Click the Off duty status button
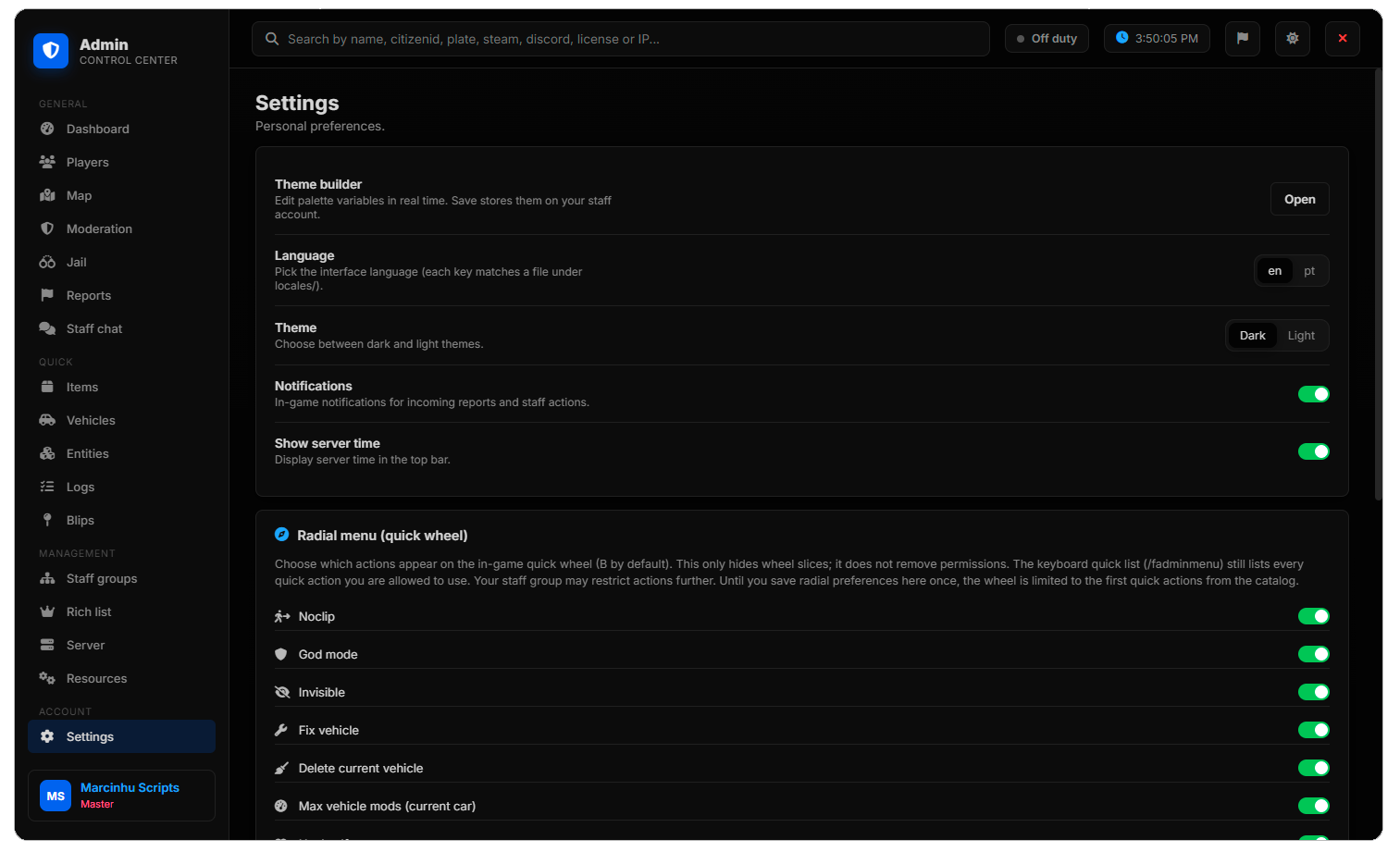 click(x=1047, y=39)
